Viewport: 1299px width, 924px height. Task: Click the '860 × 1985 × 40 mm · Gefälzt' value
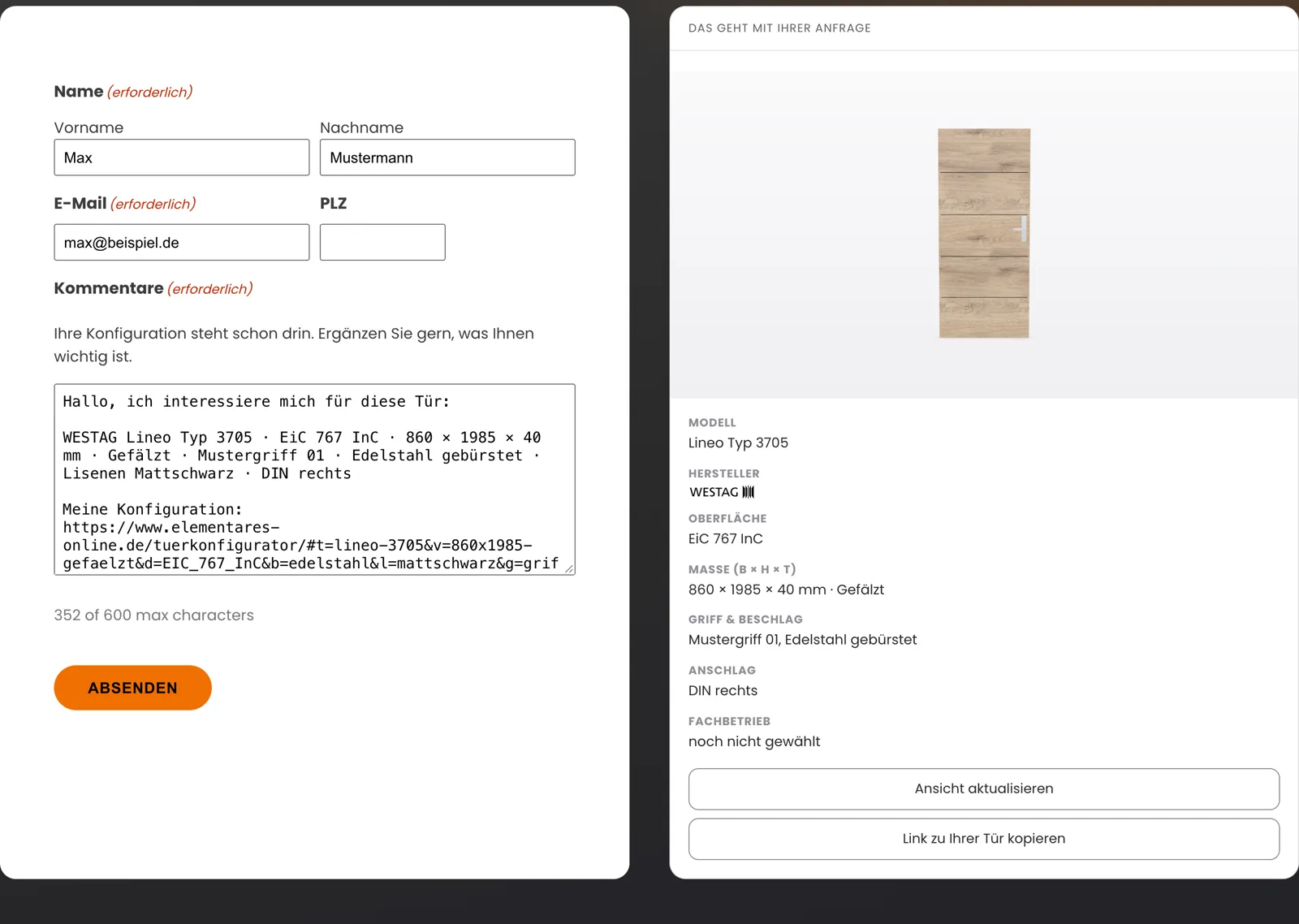pos(786,589)
